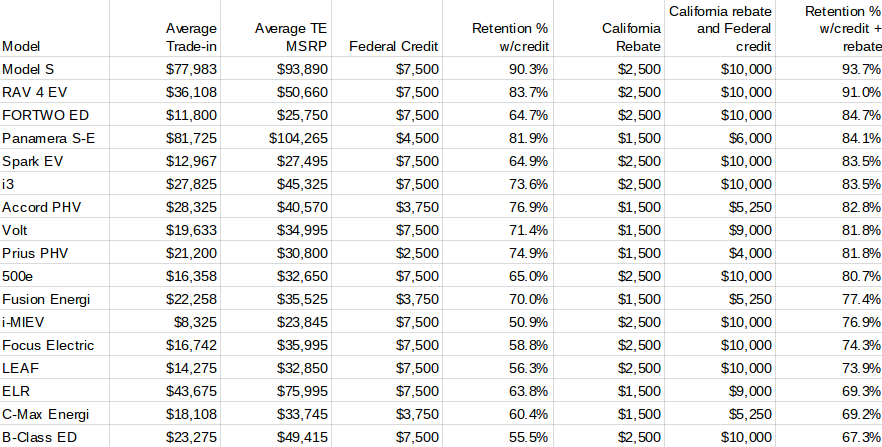Image resolution: width=882 pixels, height=447 pixels.
Task: Click the B-Class ED MSRP $49,415
Action: (x=276, y=437)
